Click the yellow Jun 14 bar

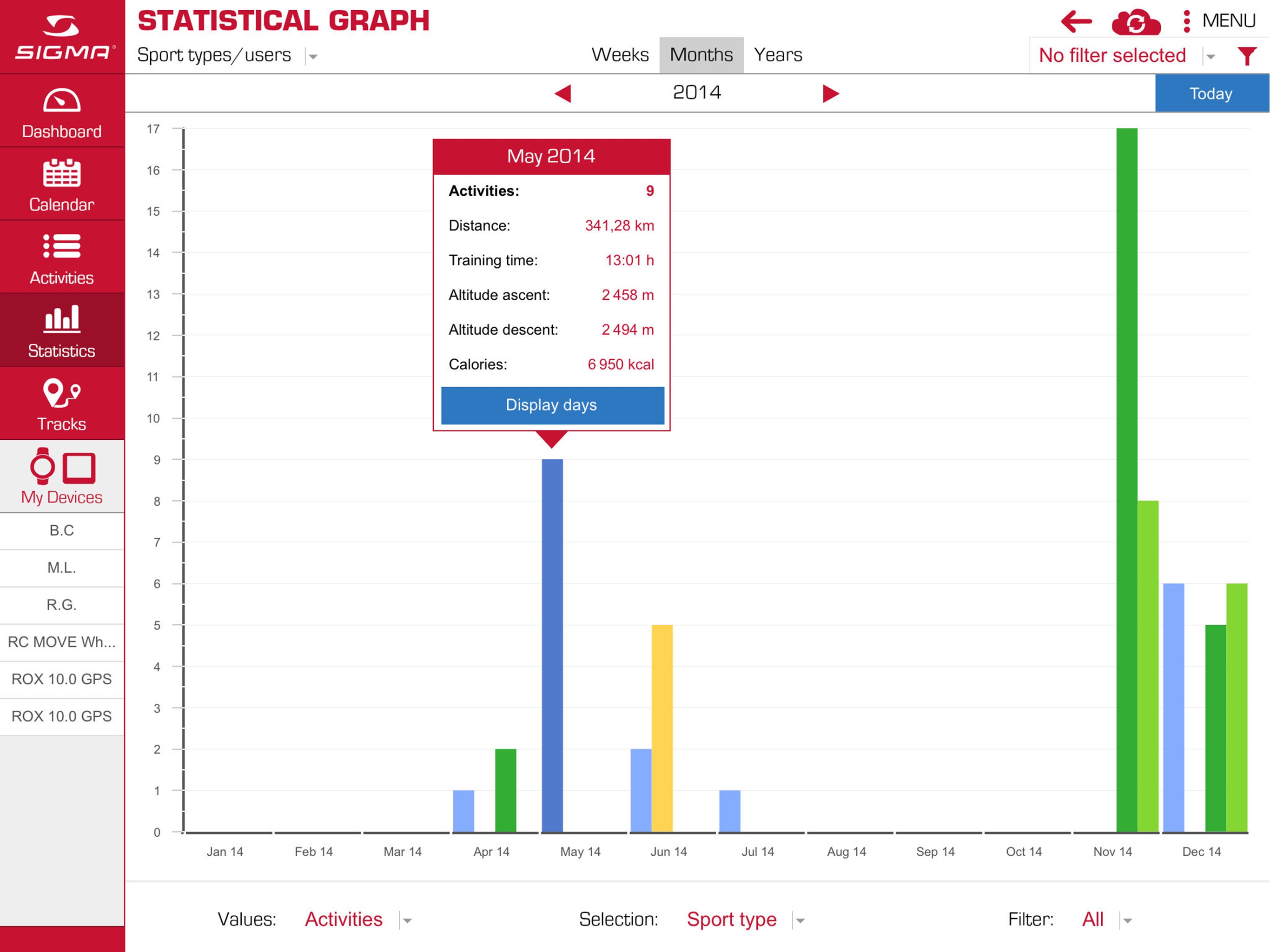[661, 727]
